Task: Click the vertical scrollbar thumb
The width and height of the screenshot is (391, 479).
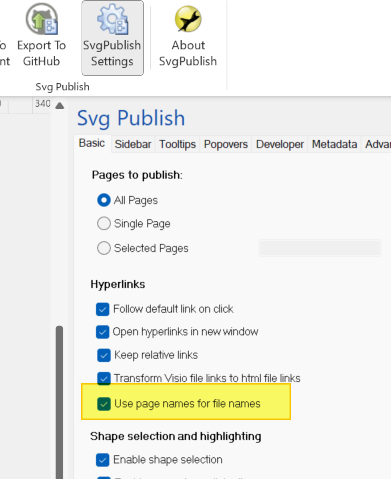Action: pos(59,402)
